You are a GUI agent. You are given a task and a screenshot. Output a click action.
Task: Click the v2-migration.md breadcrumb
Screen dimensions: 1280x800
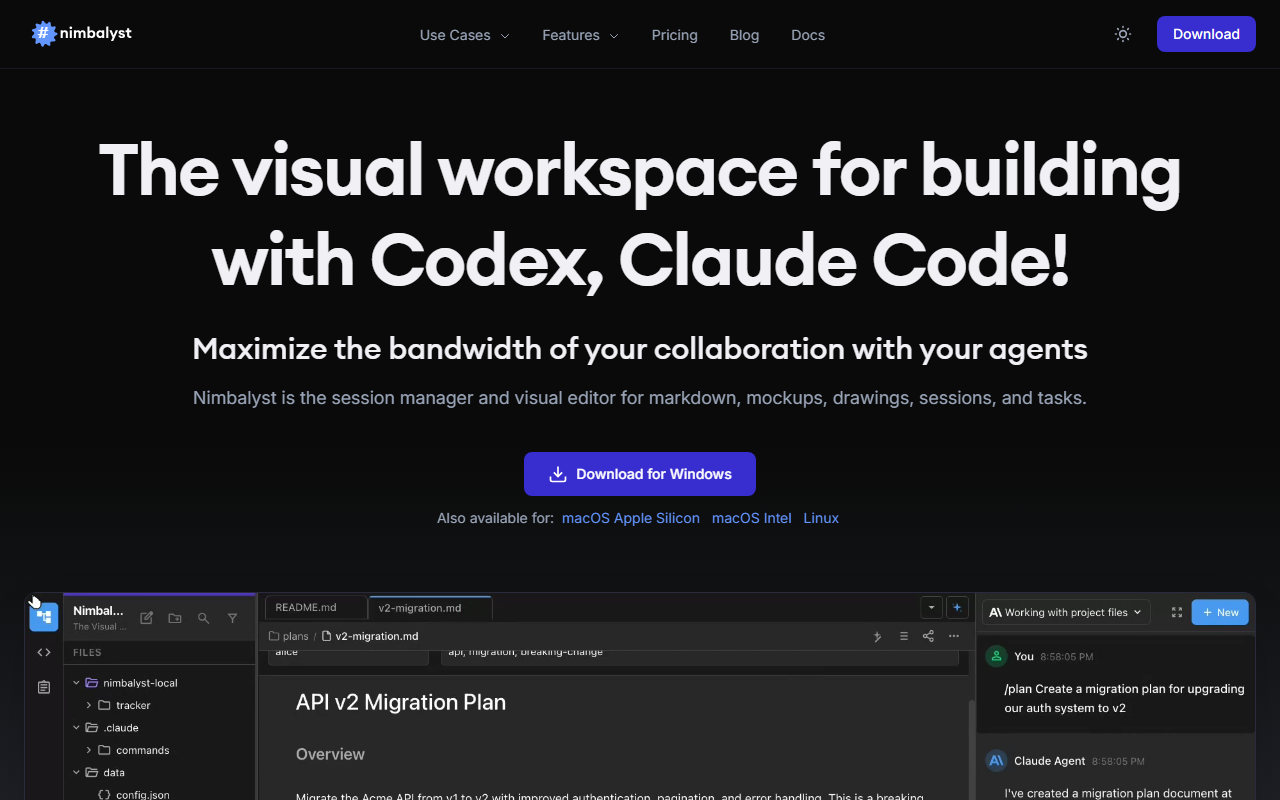click(370, 636)
